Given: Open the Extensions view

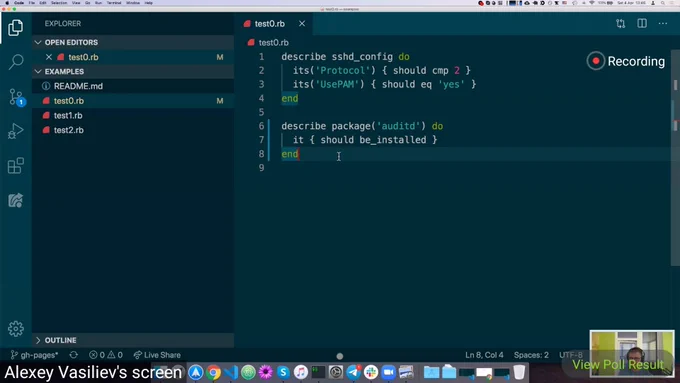Looking at the screenshot, I should coord(16,166).
